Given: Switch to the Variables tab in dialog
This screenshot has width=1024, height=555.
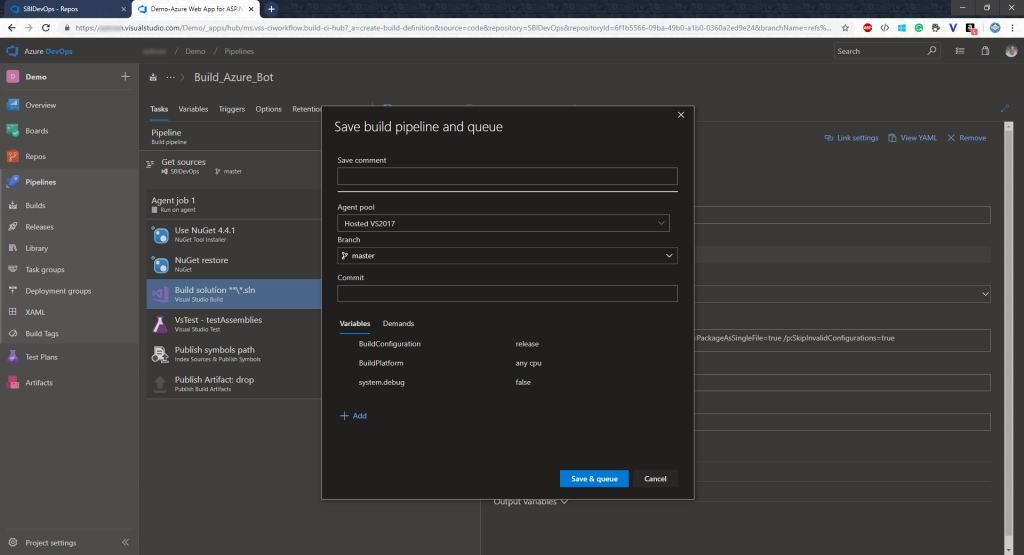Looking at the screenshot, I should point(355,324).
